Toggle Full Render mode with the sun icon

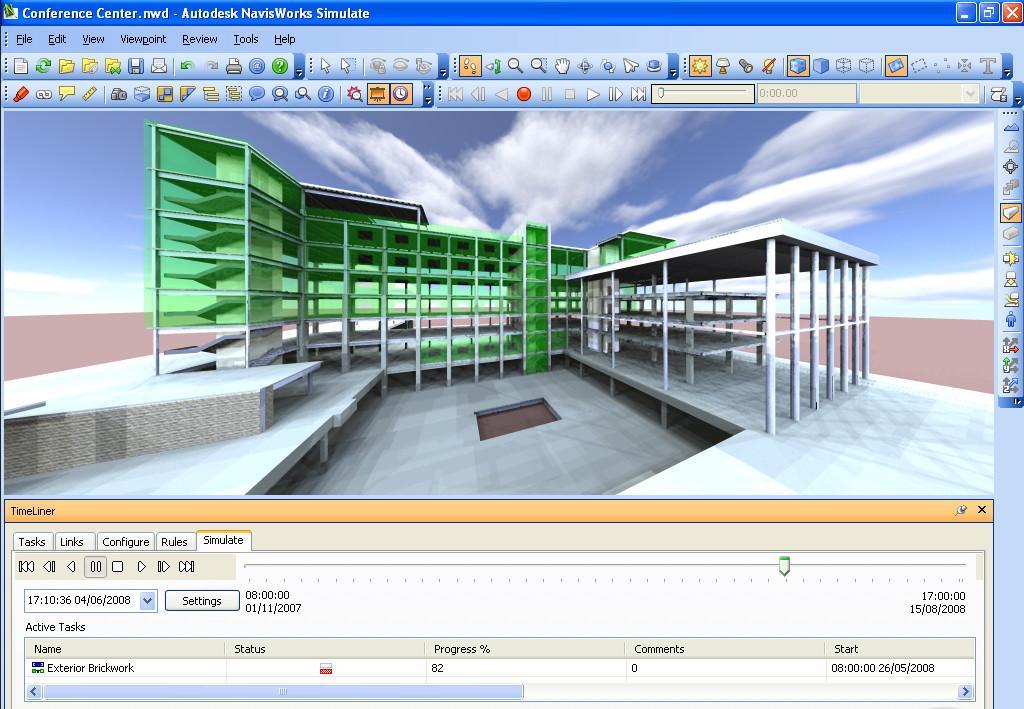point(698,67)
